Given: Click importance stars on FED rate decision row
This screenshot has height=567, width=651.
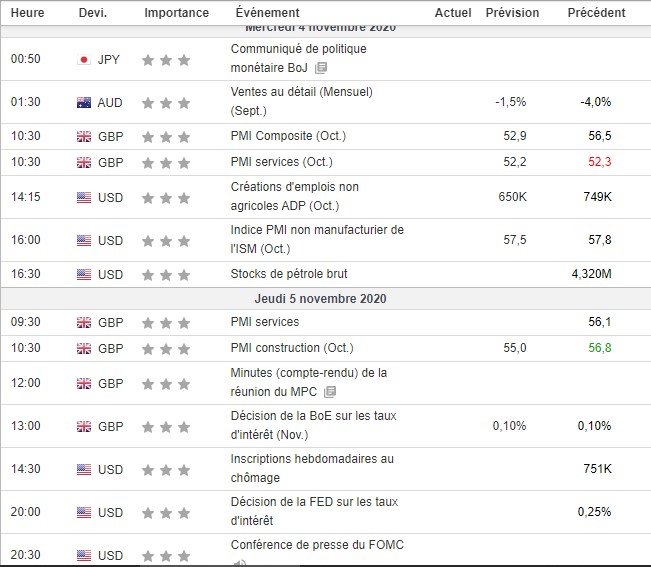Looking at the screenshot, I should pos(165,512).
